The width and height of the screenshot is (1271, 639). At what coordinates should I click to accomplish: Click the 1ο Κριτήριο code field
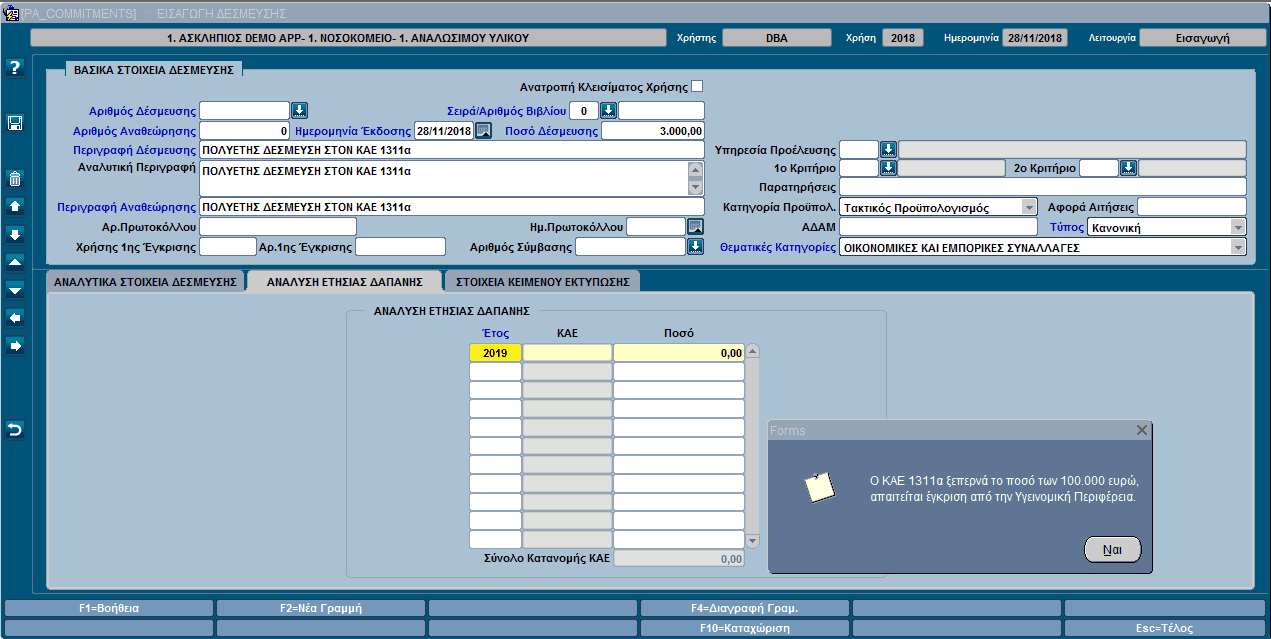[x=859, y=168]
